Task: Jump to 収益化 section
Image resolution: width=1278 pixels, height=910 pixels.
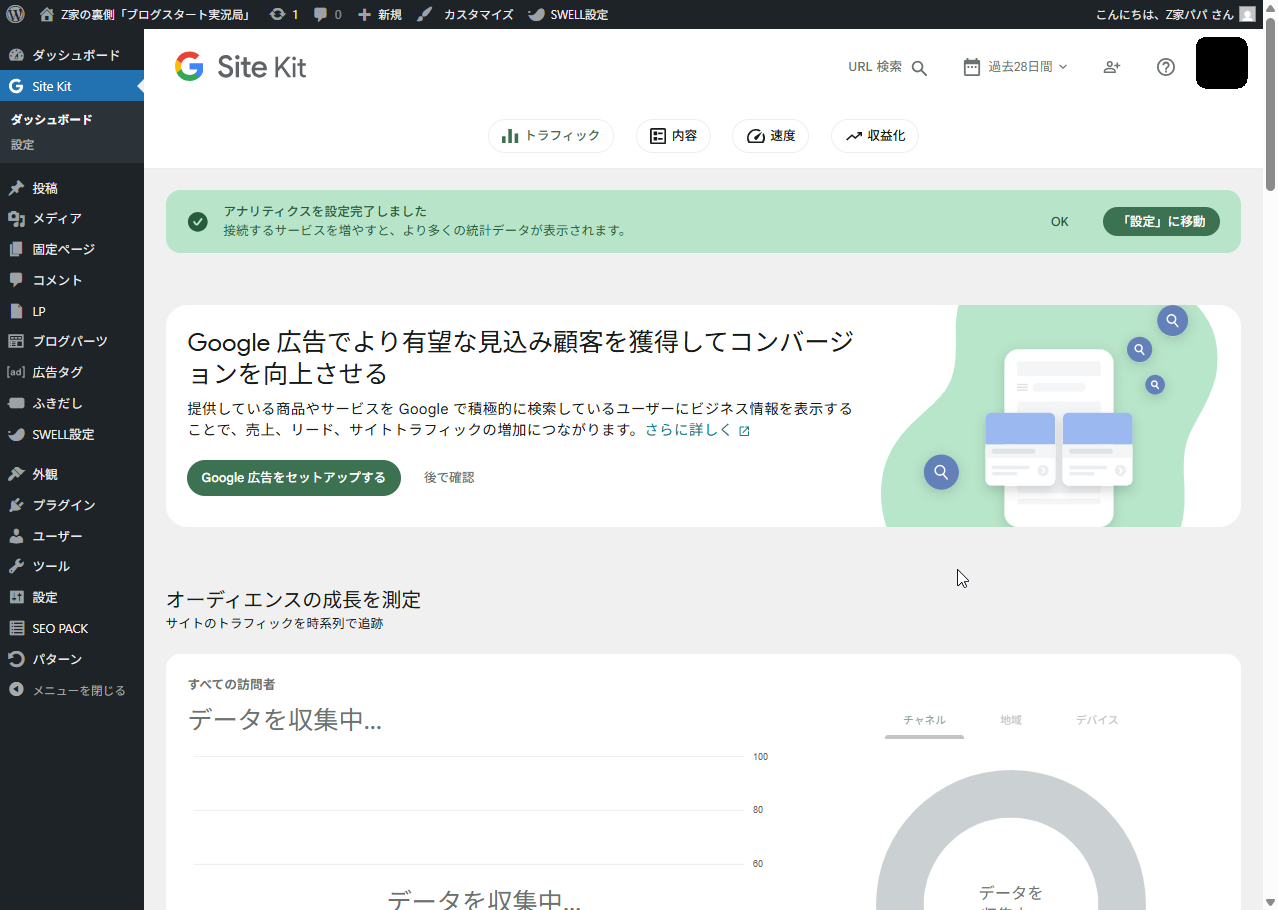Action: pos(875,136)
